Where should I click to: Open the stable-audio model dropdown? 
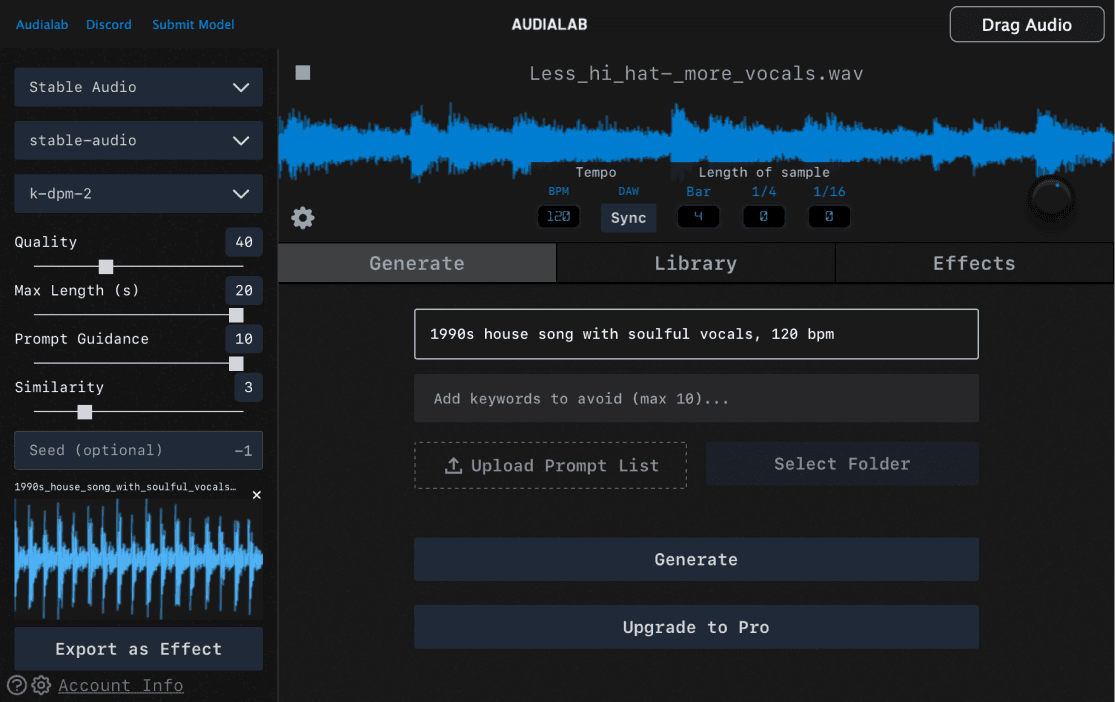[x=138, y=141]
